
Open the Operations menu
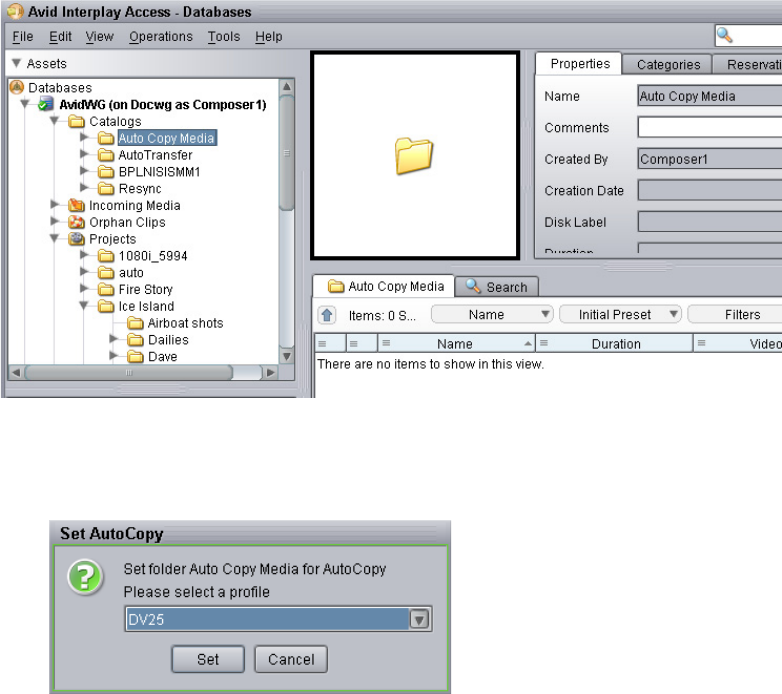click(x=161, y=36)
